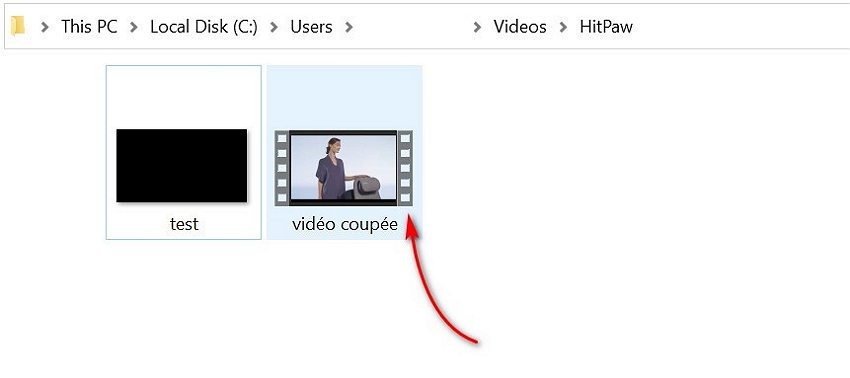Click the folder icon in the address bar
850x378 pixels.
(18, 26)
